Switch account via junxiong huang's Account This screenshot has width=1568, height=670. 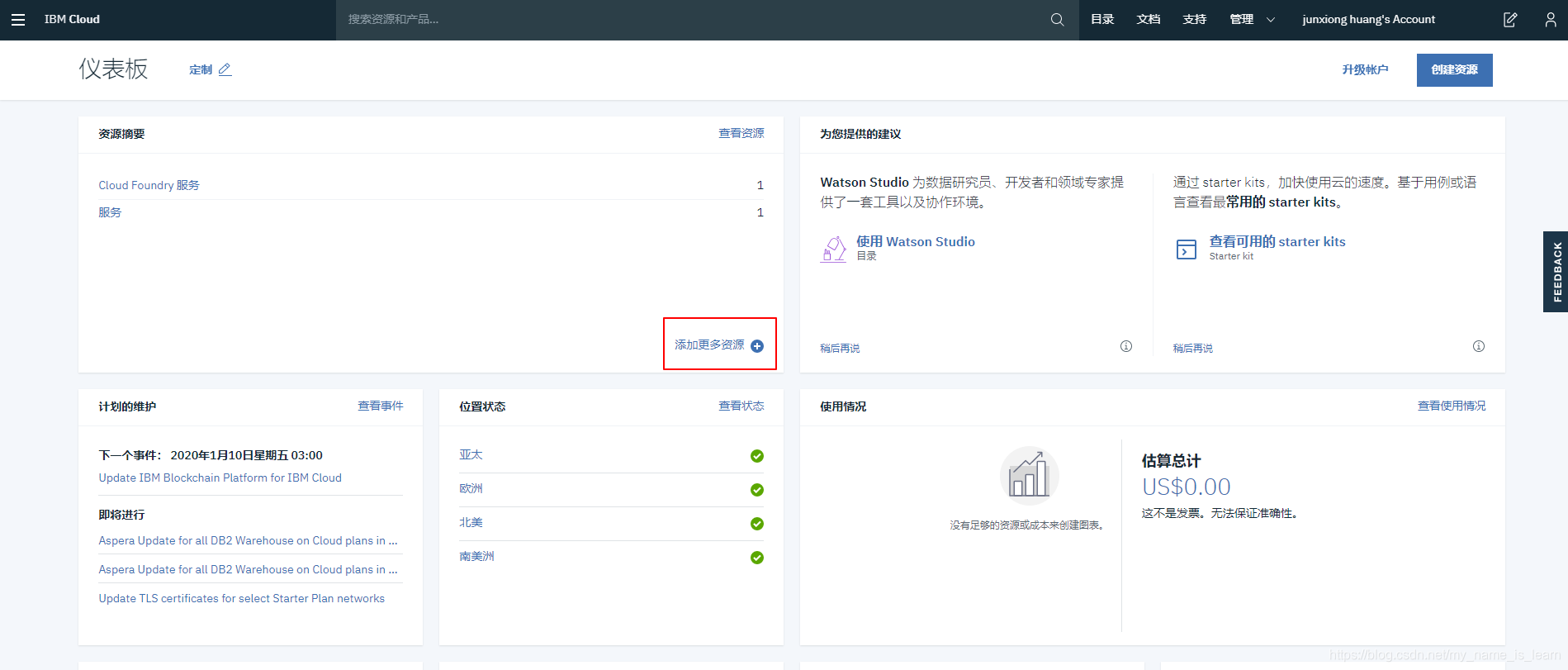click(1368, 19)
